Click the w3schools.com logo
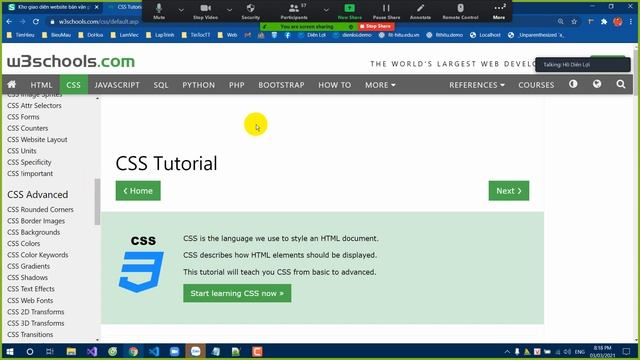640x360 pixels. (x=71, y=62)
